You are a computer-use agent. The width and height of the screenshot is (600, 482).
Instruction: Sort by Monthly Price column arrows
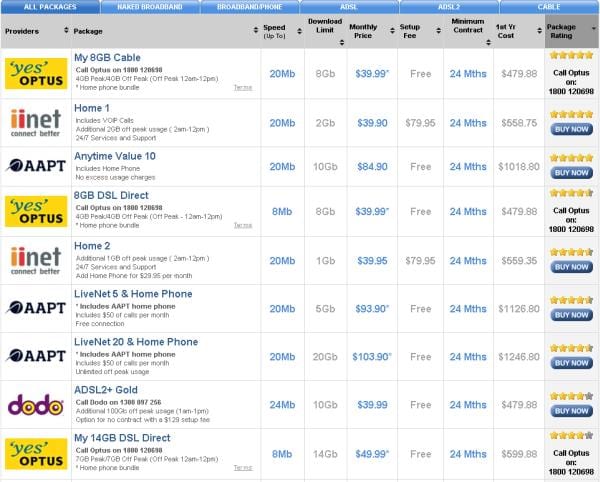point(392,31)
